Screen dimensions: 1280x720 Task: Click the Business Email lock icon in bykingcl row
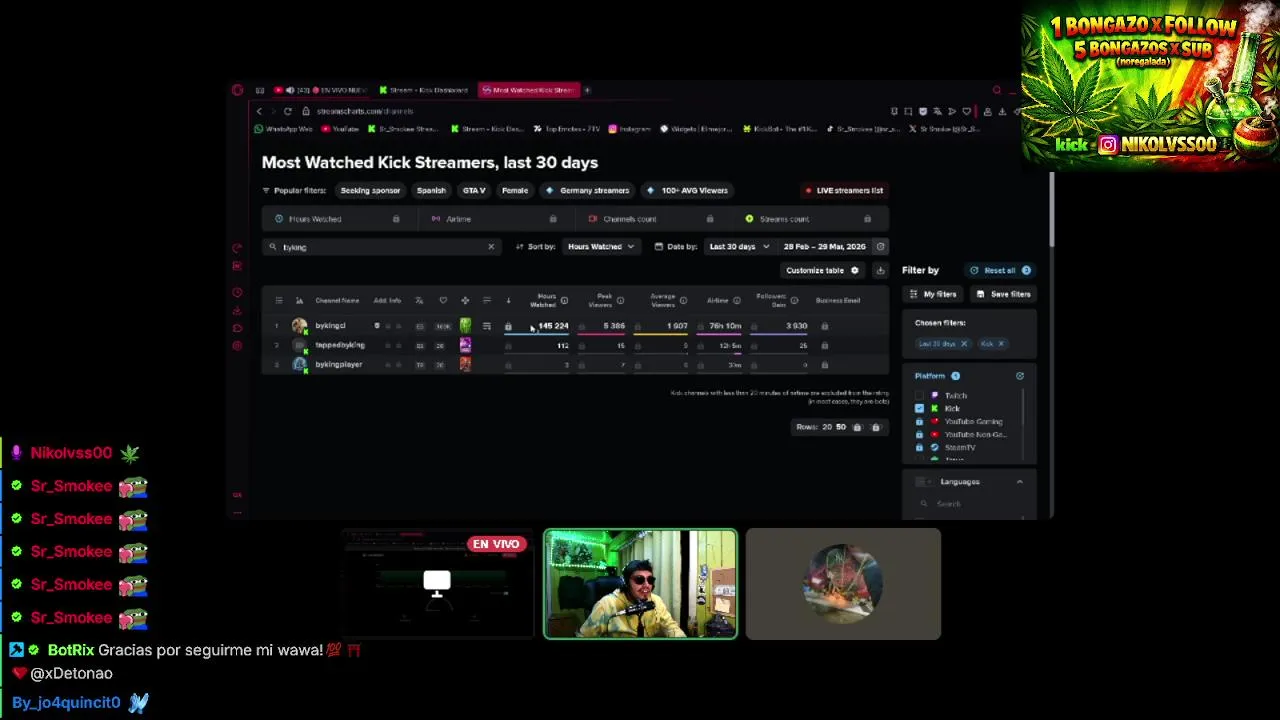tap(825, 326)
